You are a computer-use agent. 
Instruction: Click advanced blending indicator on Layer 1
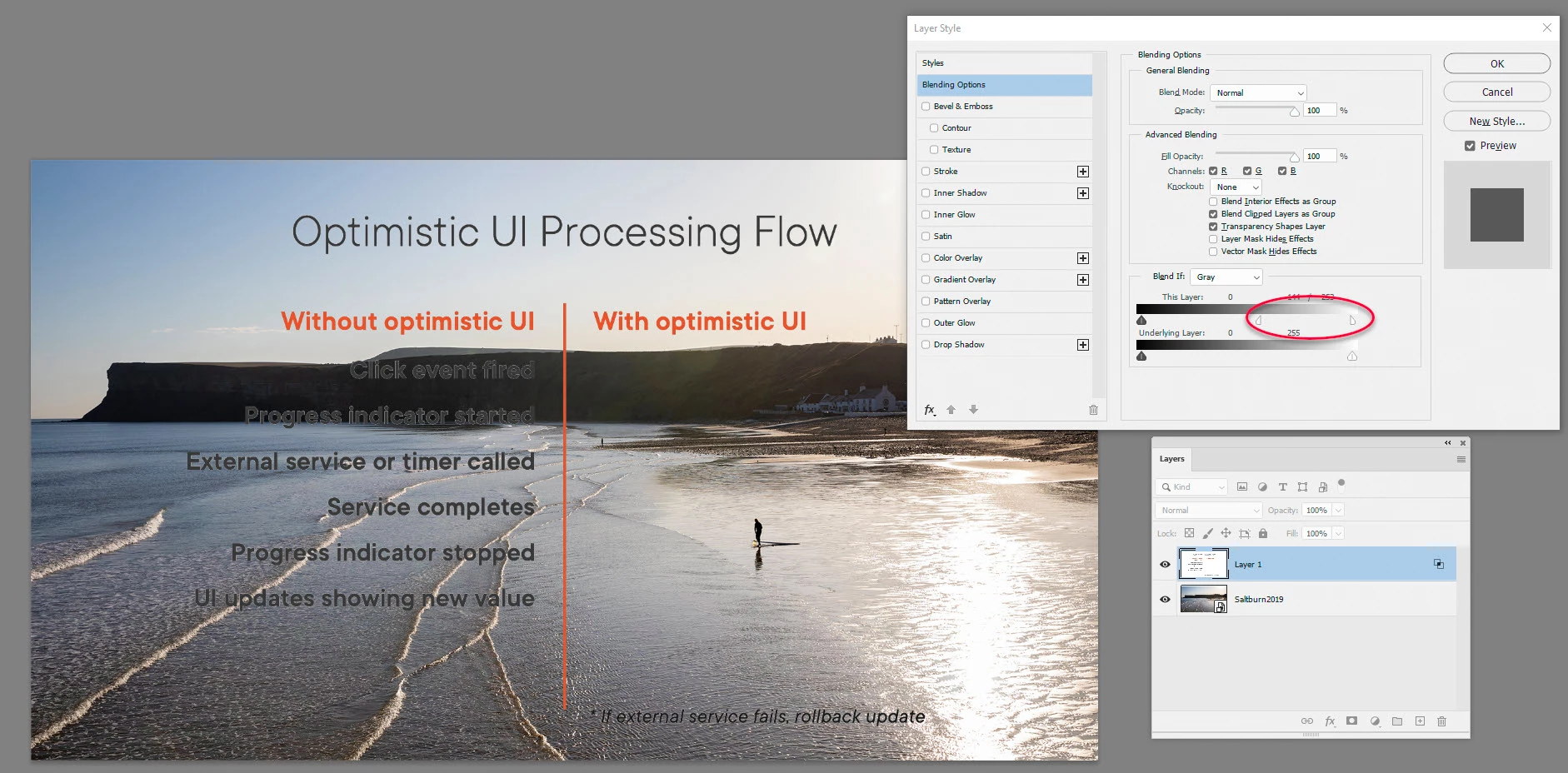pos(1439,564)
